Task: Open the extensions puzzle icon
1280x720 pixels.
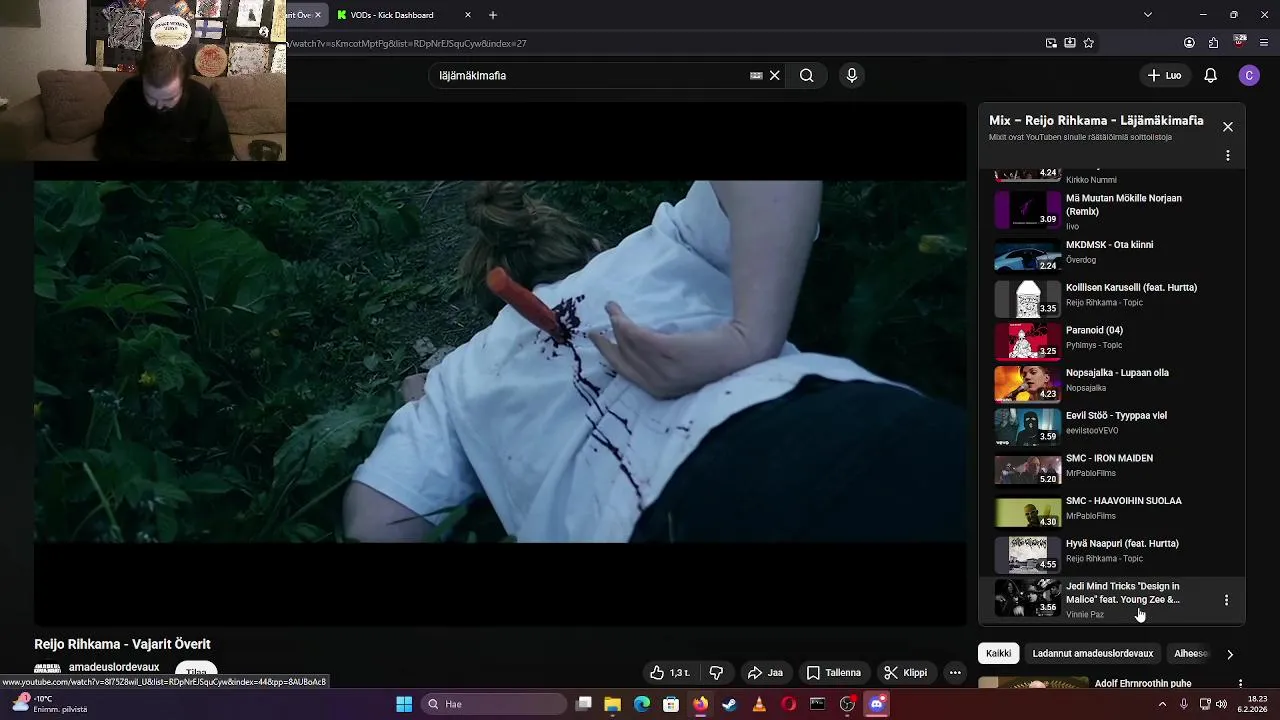Action: click(x=1214, y=43)
